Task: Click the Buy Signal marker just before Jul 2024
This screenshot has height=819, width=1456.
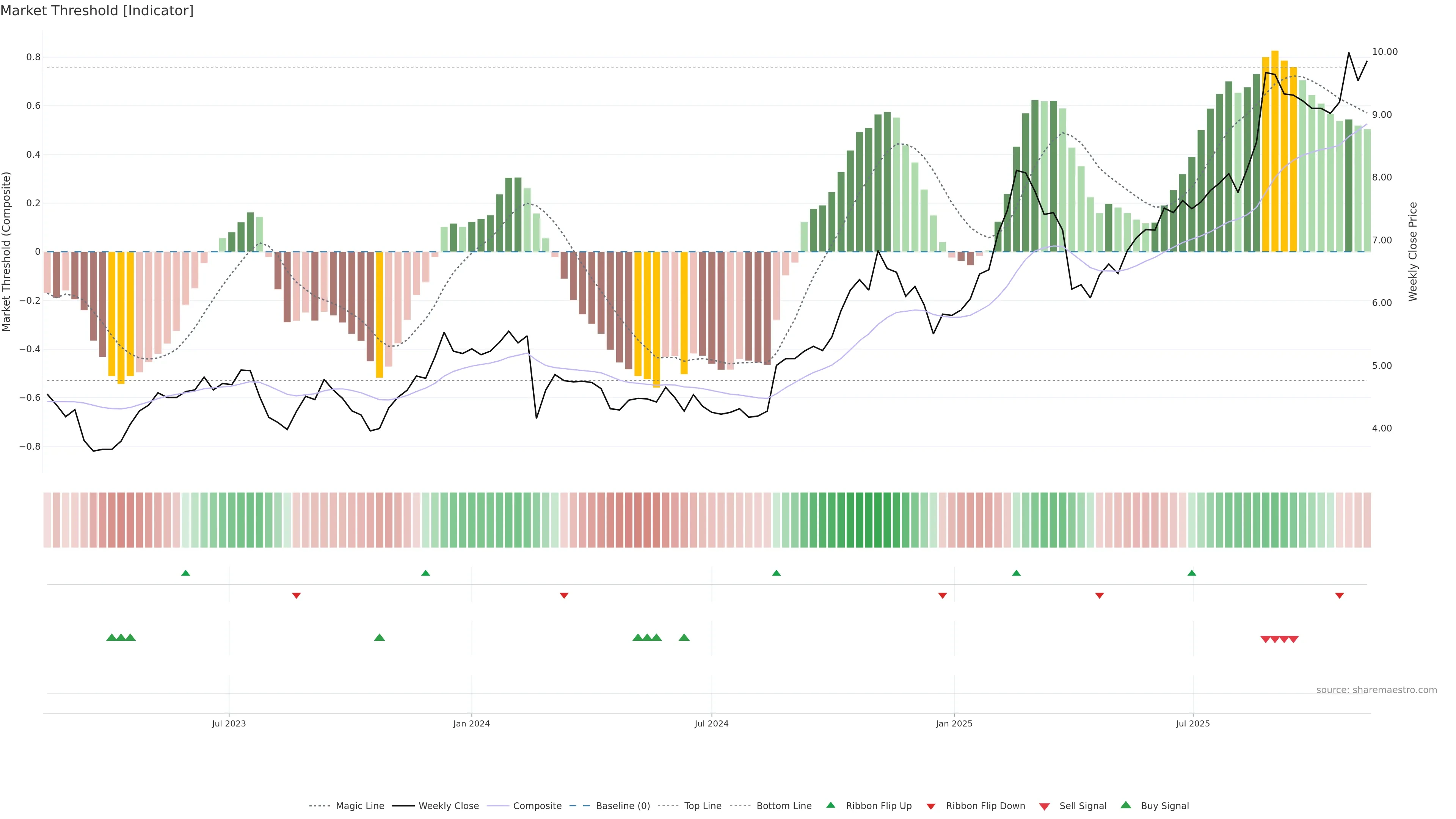Action: pos(684,637)
